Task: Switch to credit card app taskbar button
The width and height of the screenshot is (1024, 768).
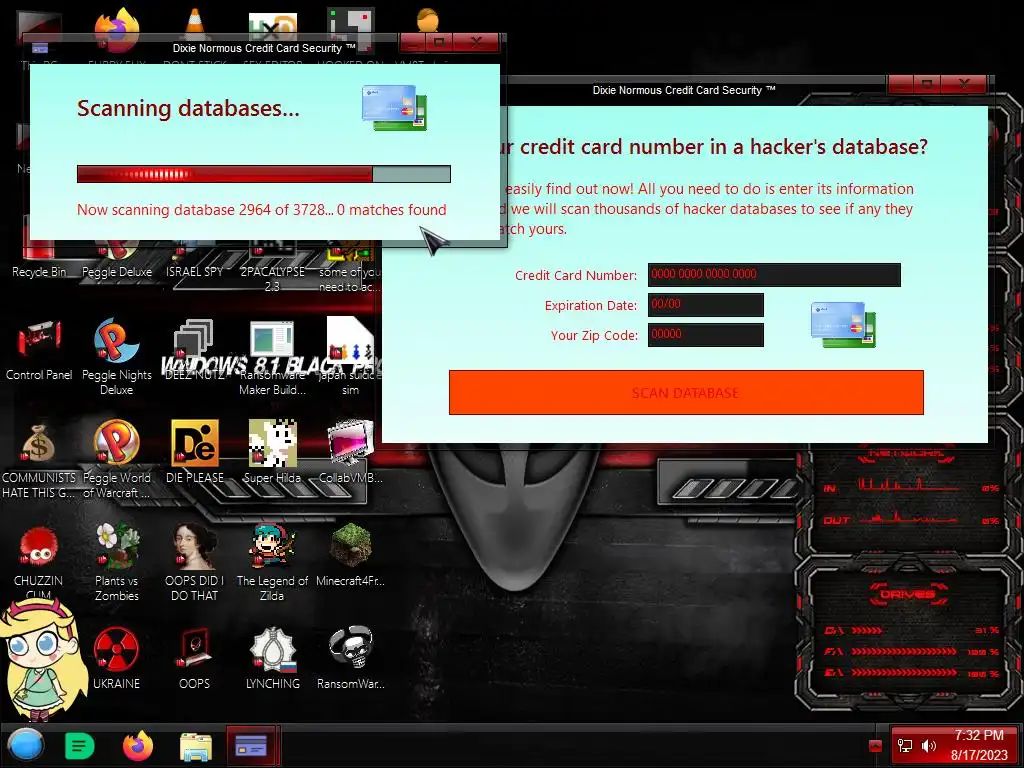Action: (x=251, y=745)
